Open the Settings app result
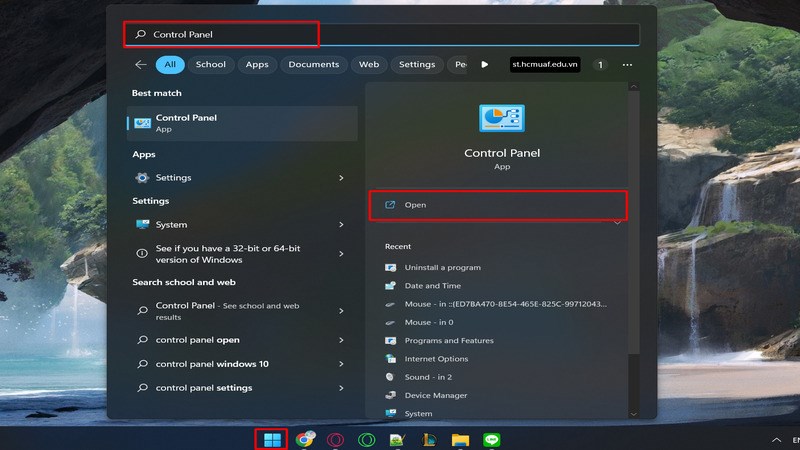This screenshot has height=450, width=800. [242, 178]
